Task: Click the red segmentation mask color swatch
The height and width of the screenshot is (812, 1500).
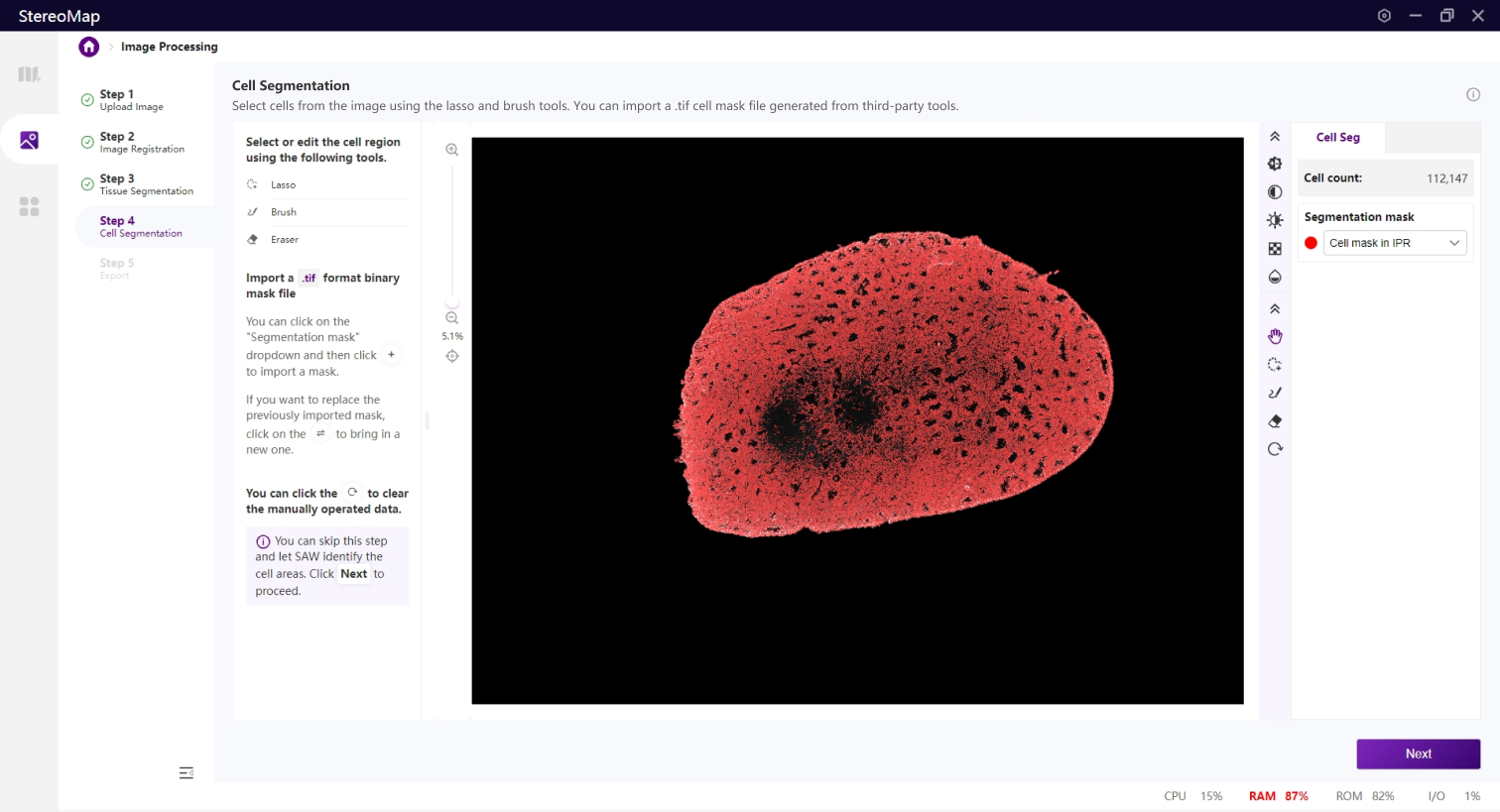Action: click(1311, 243)
